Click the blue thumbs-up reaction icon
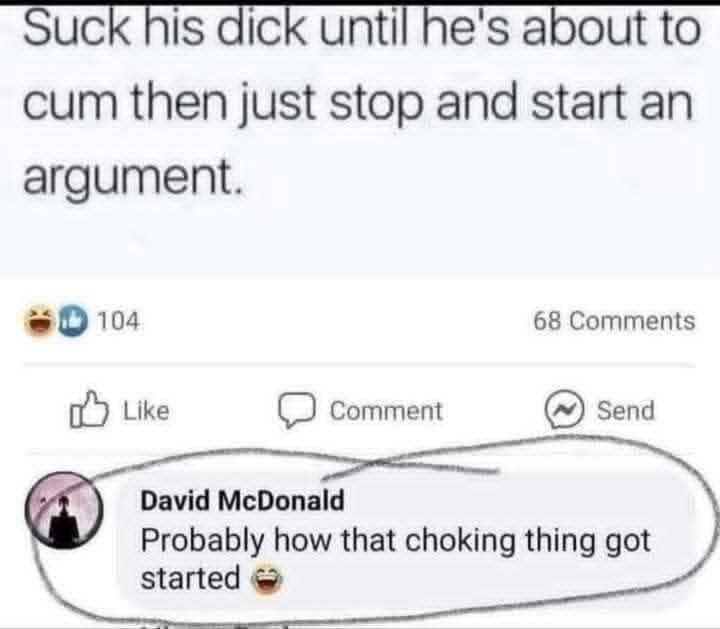The image size is (720, 629). coord(73,320)
